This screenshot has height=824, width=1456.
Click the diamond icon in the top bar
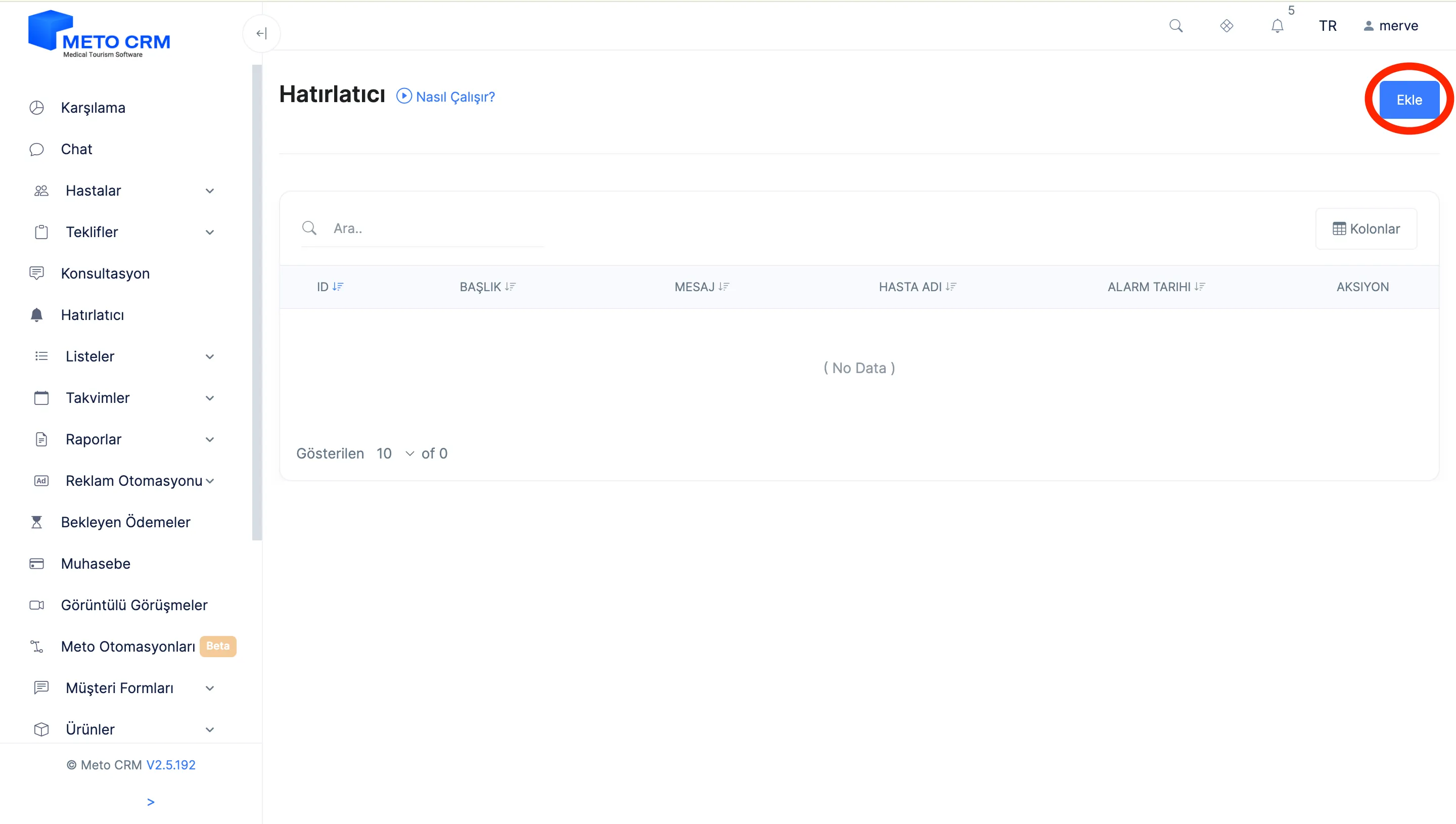click(x=1226, y=26)
